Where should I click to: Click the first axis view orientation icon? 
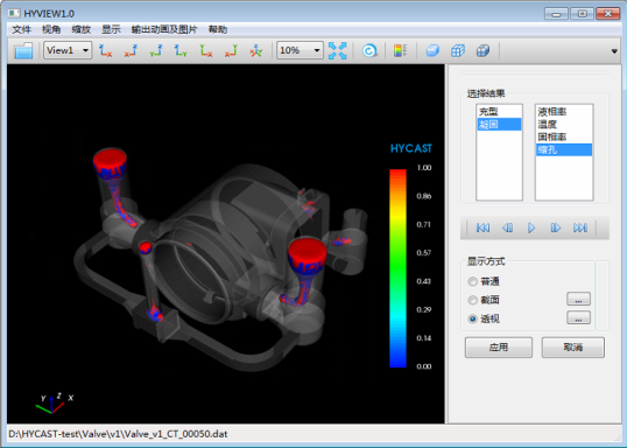105,50
